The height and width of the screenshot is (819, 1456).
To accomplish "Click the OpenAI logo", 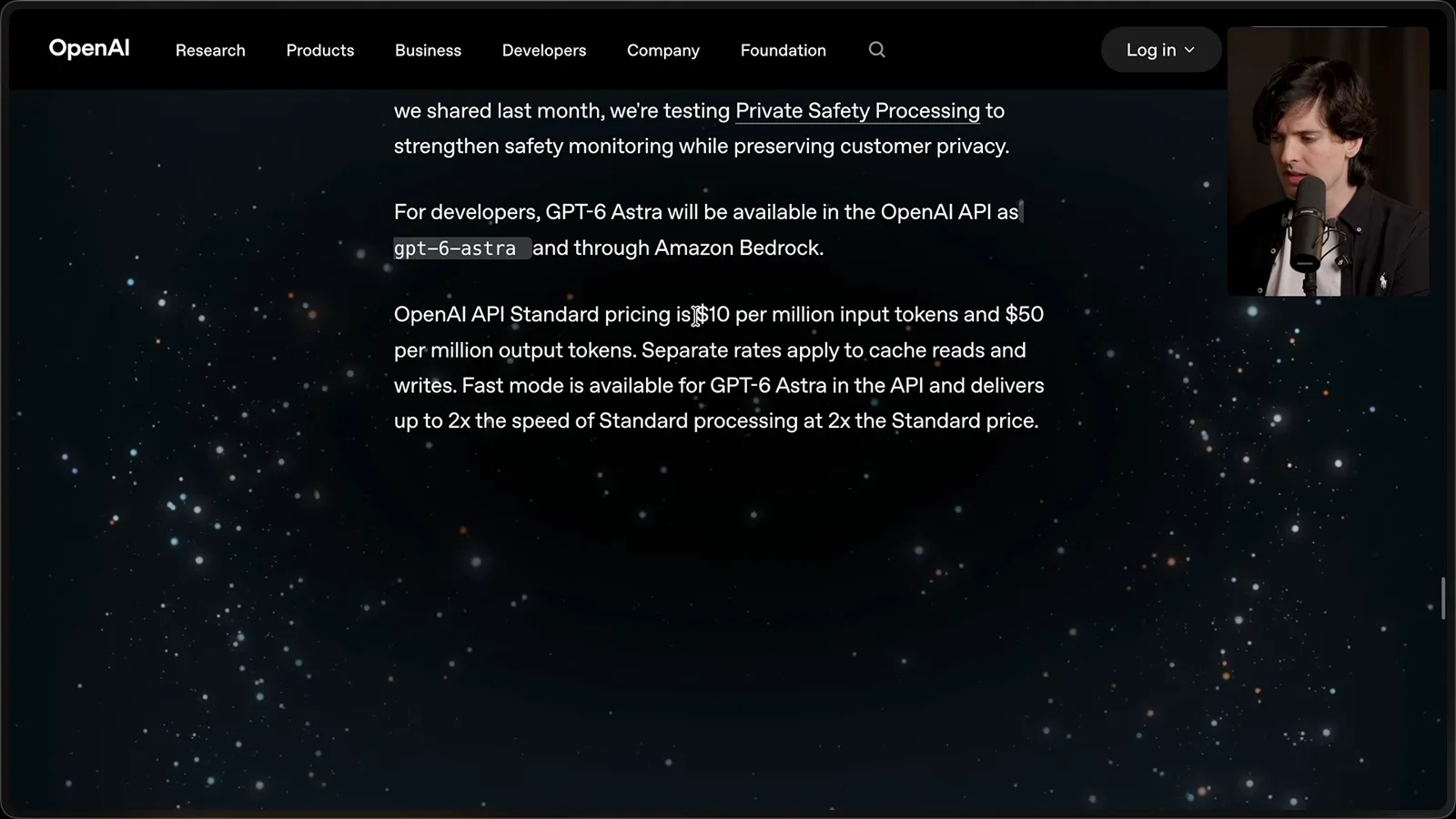I will [x=89, y=48].
